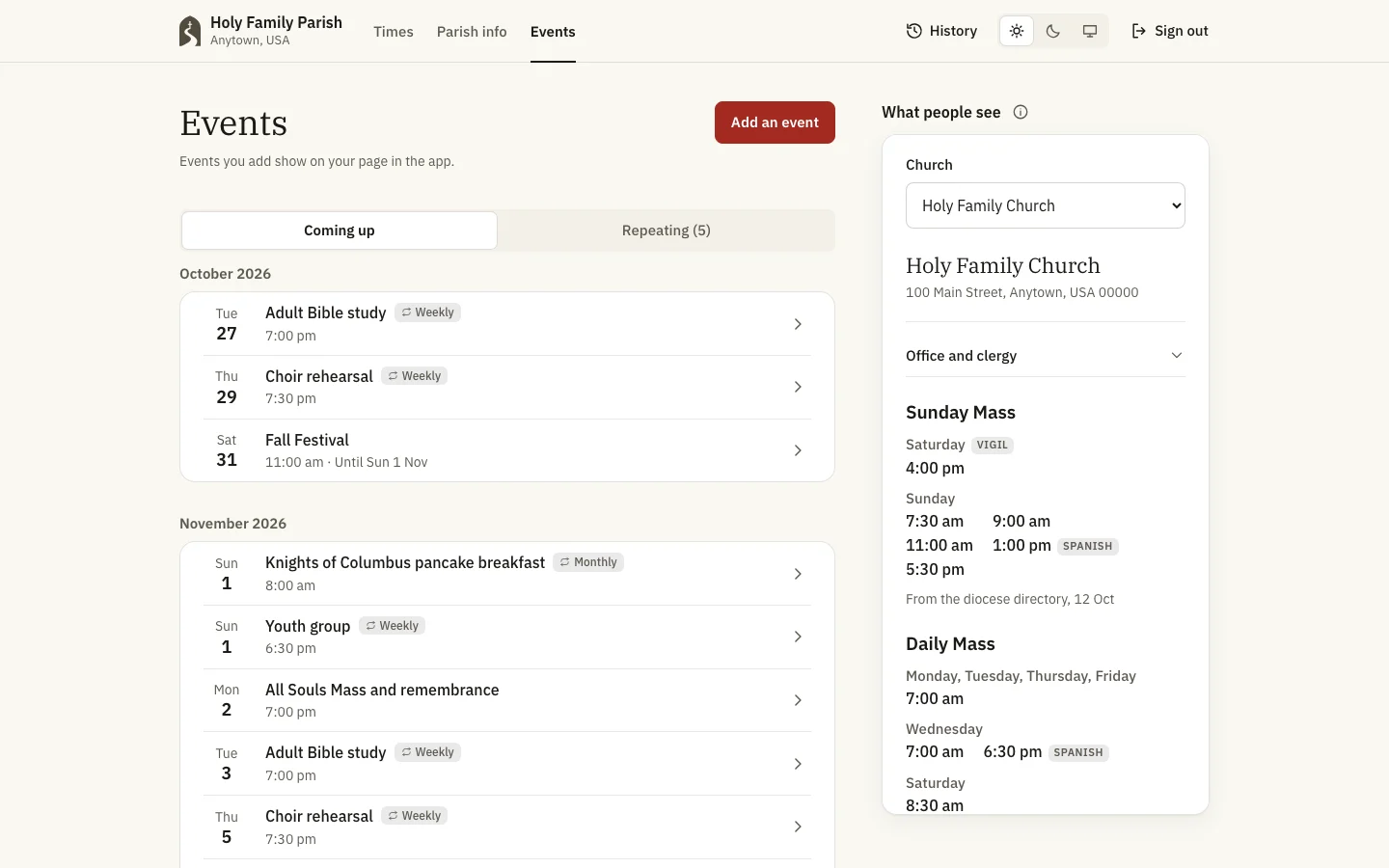Click Fall Festival event title
This screenshot has width=1389, height=868.
(307, 440)
